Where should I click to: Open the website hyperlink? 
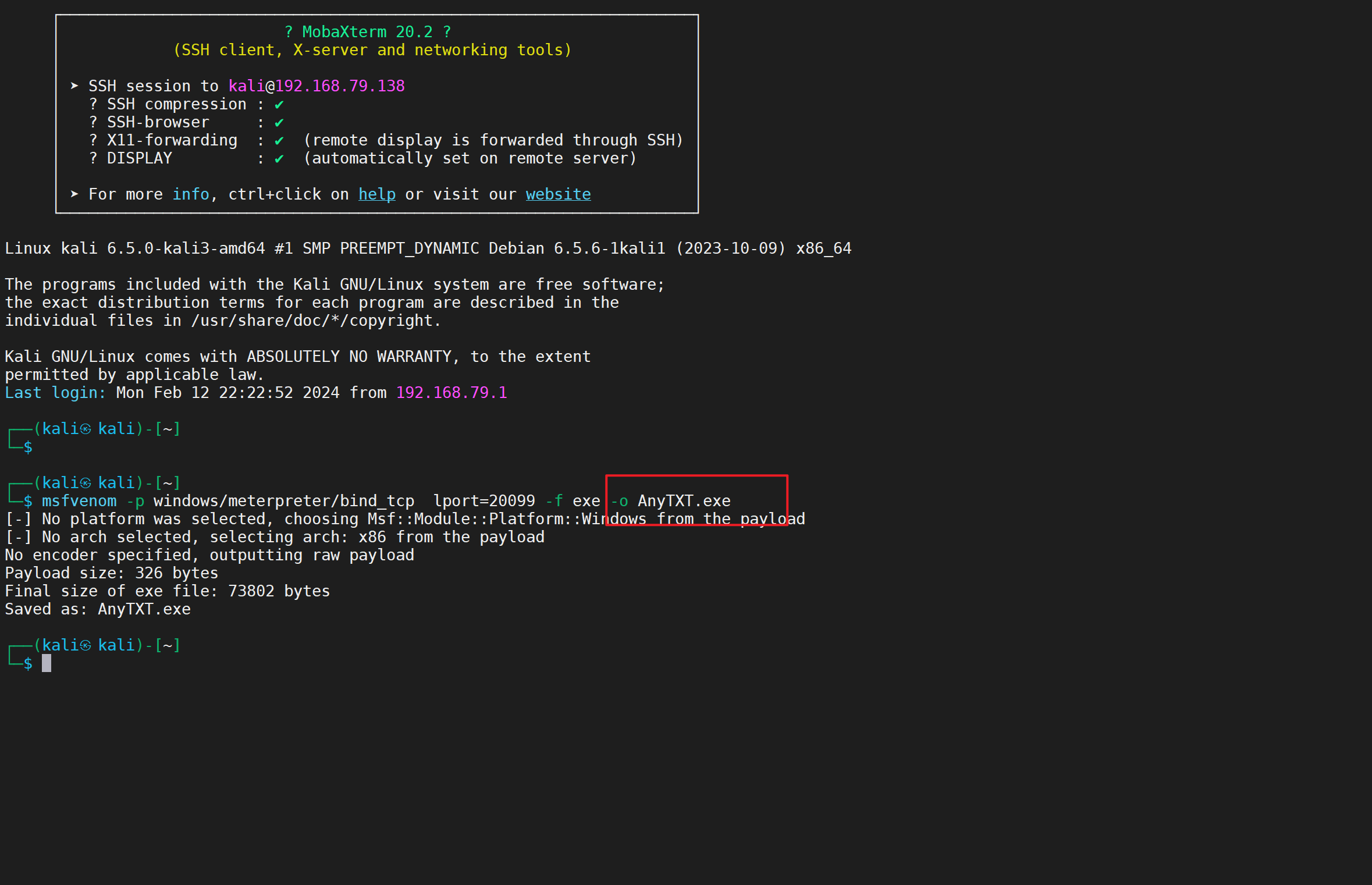coord(558,194)
